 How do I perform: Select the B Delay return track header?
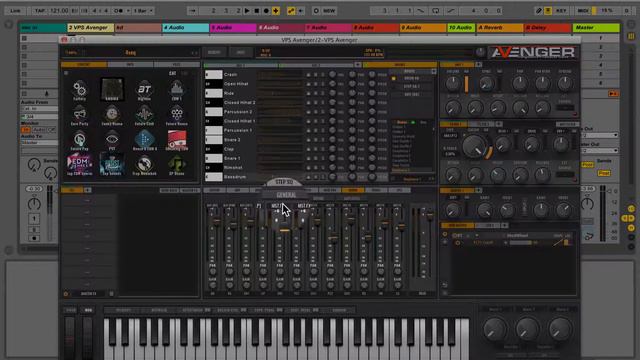click(547, 27)
